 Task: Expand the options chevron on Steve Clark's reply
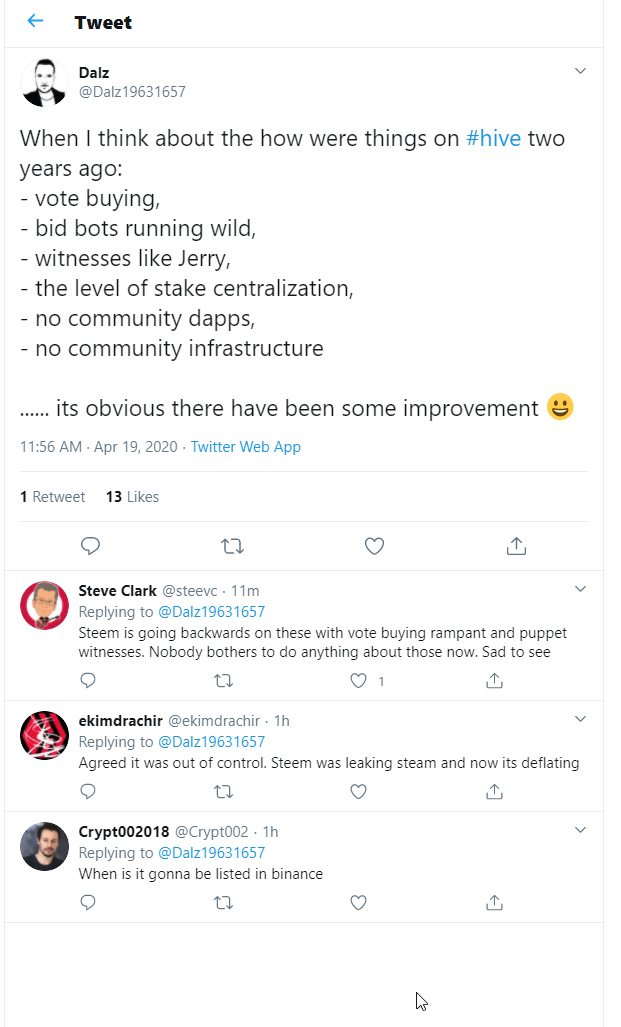pos(580,589)
